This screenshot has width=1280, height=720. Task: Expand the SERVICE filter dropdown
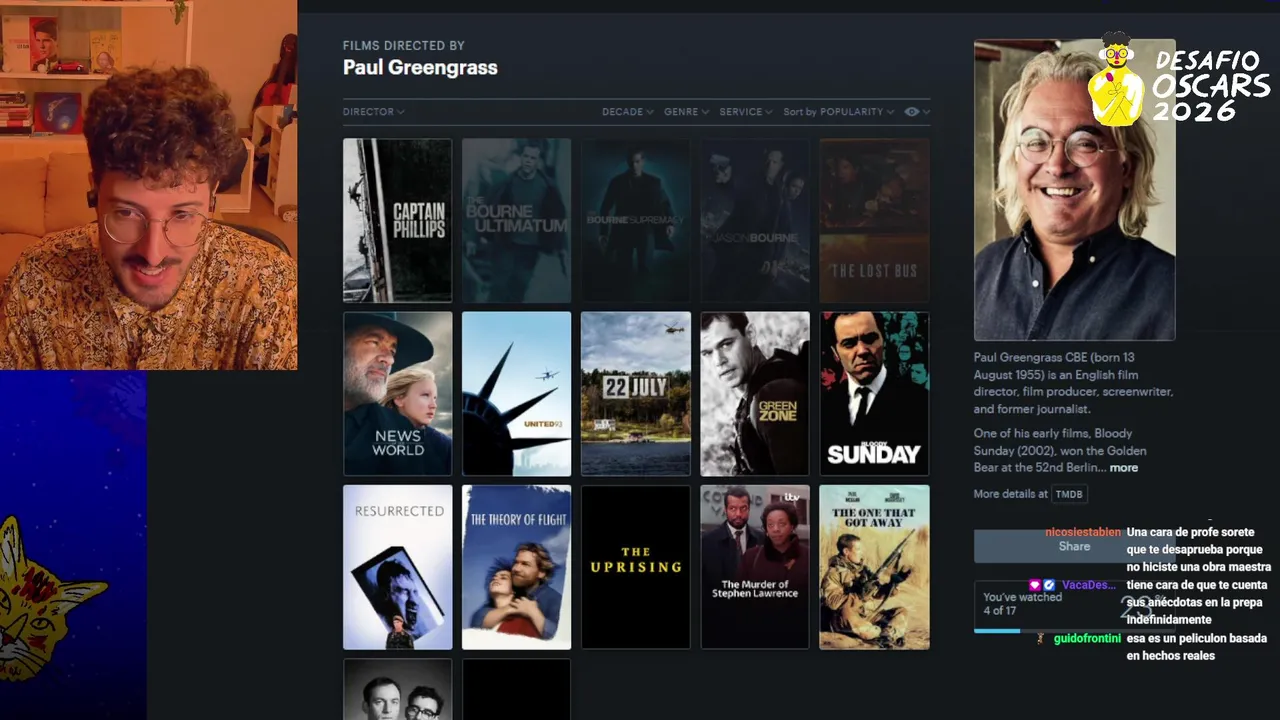746,112
